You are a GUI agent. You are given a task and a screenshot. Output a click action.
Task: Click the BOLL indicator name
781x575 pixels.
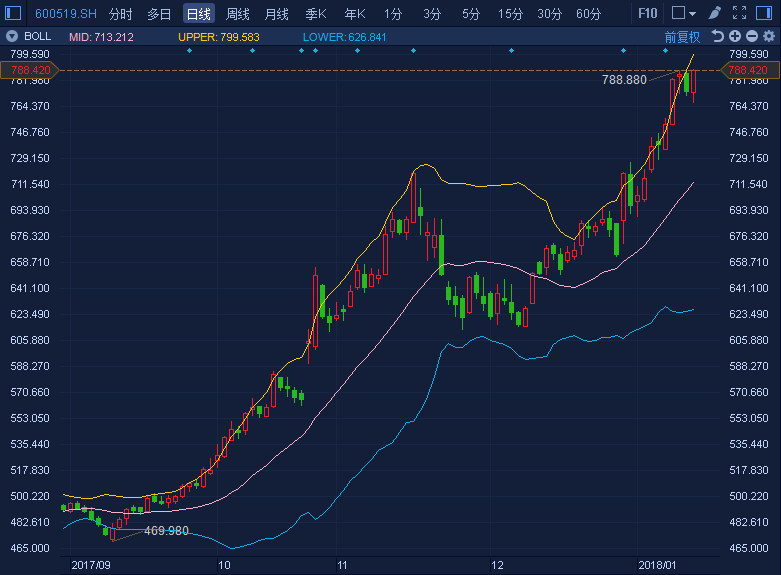(37, 36)
